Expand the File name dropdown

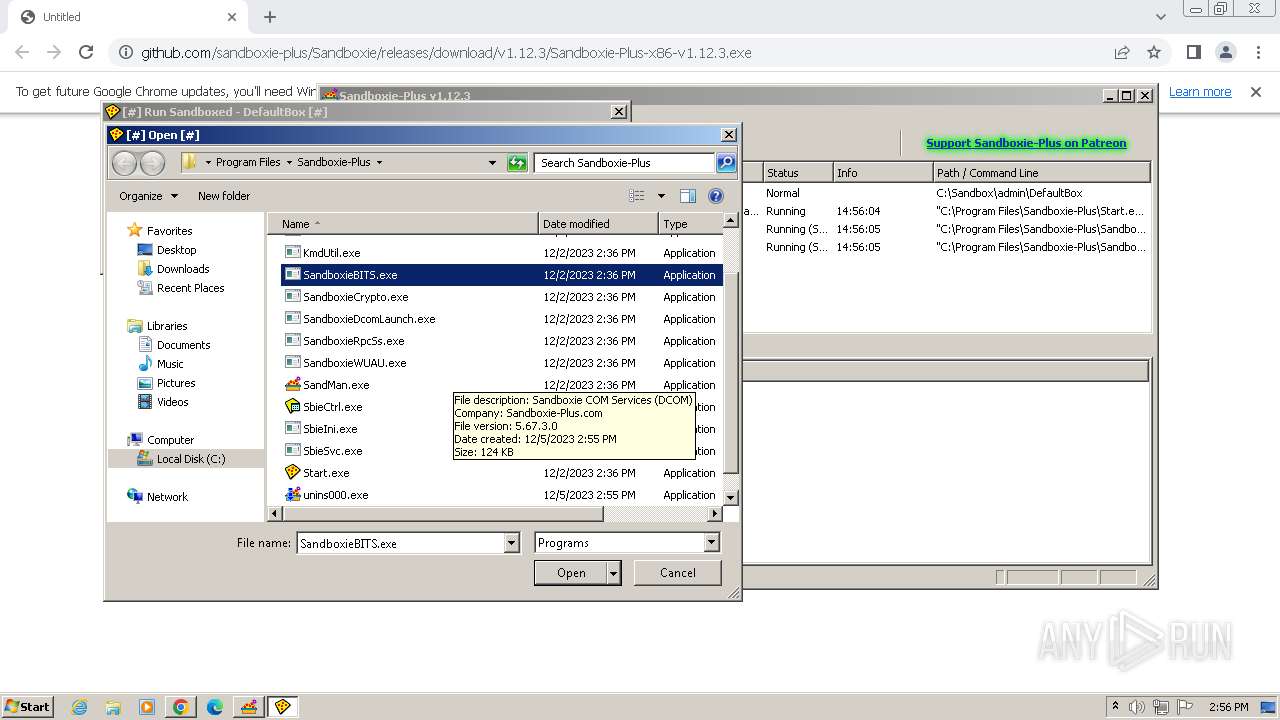pyautogui.click(x=511, y=543)
